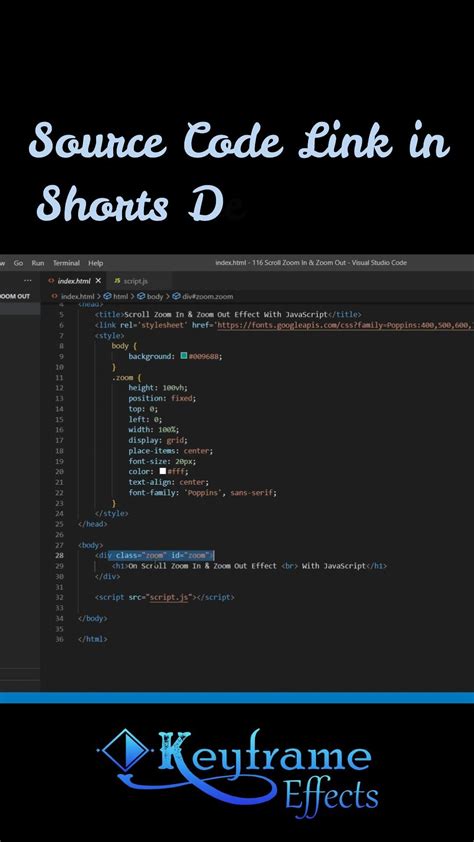Image resolution: width=474 pixels, height=842 pixels.
Task: Click the opening <body> tag line
Action: coord(90,545)
